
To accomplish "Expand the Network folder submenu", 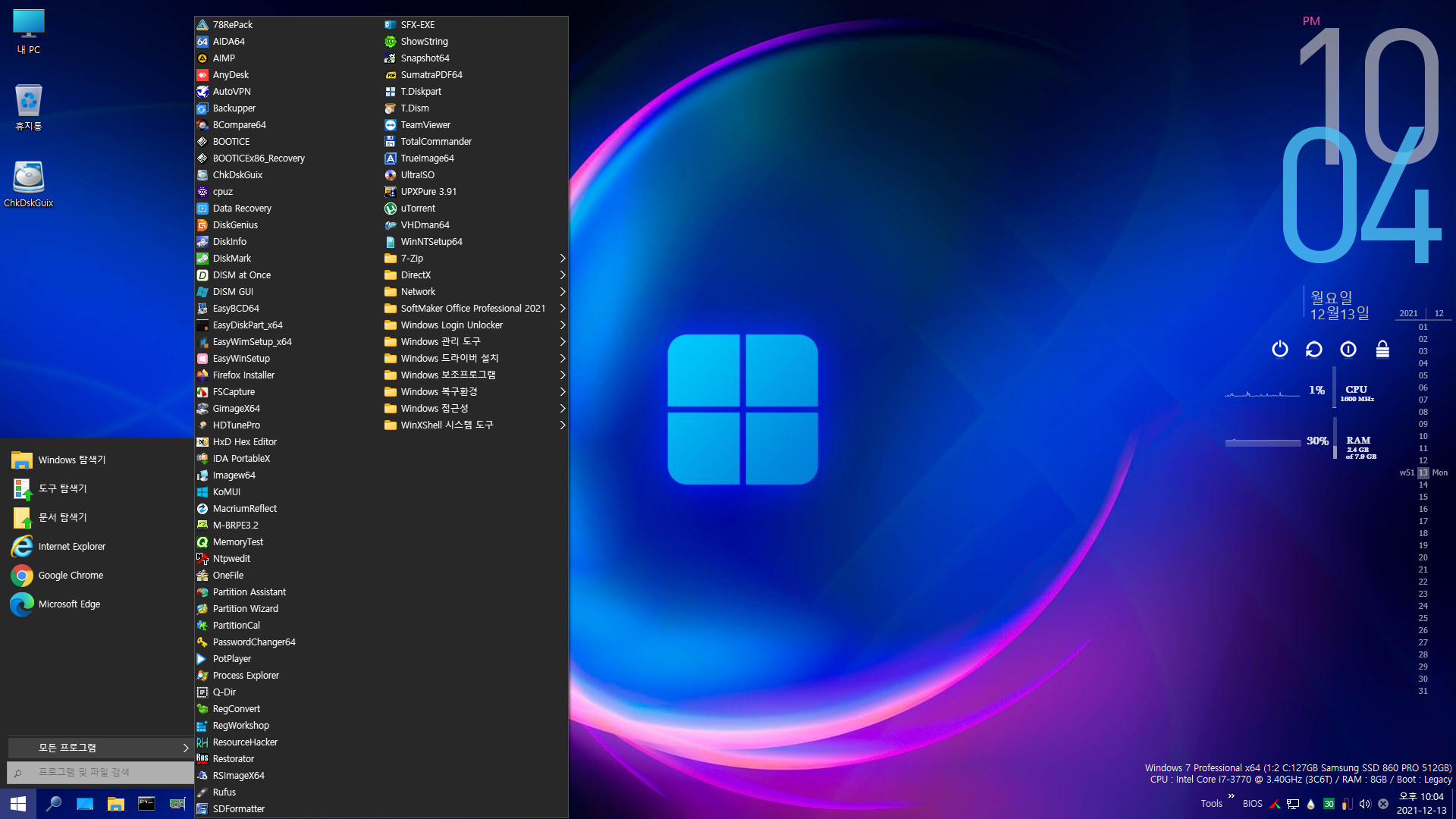I will [475, 292].
